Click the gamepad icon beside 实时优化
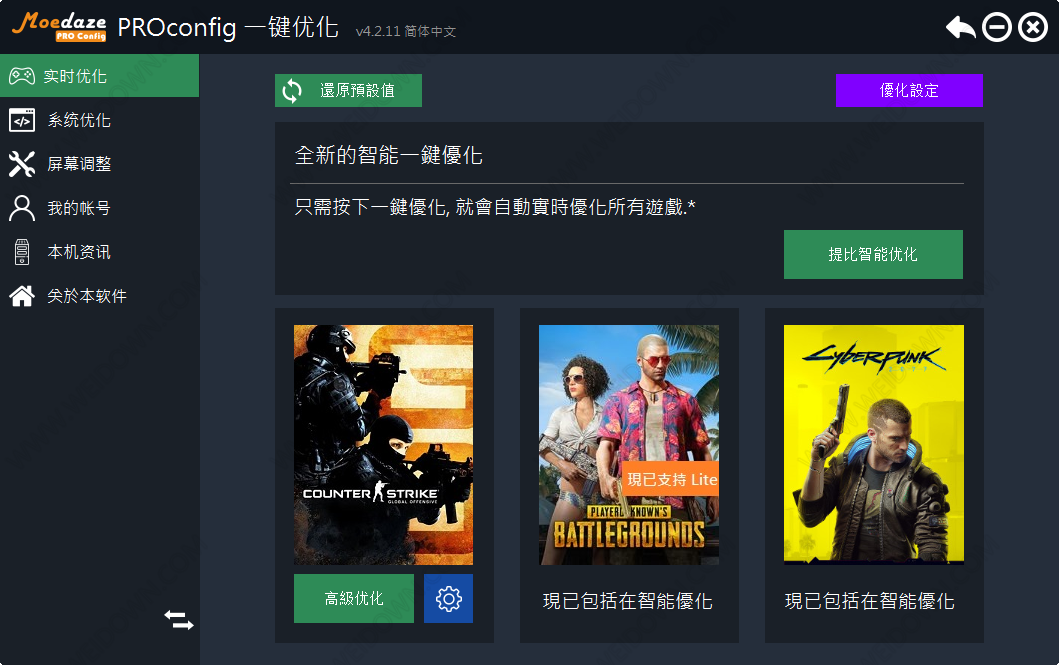The image size is (1059, 665). (x=22, y=76)
